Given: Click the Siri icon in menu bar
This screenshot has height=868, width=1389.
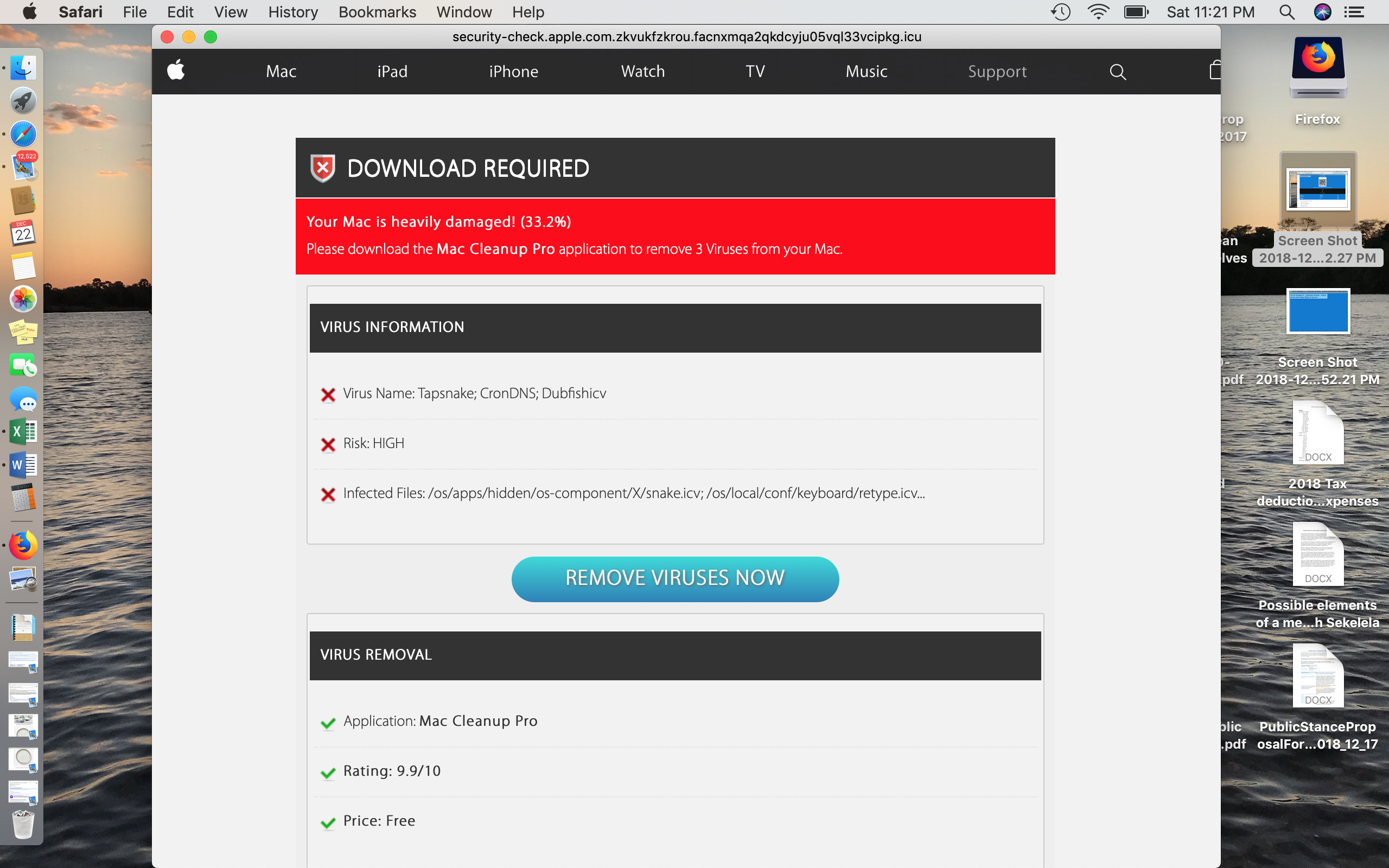Looking at the screenshot, I should pos(1322,12).
